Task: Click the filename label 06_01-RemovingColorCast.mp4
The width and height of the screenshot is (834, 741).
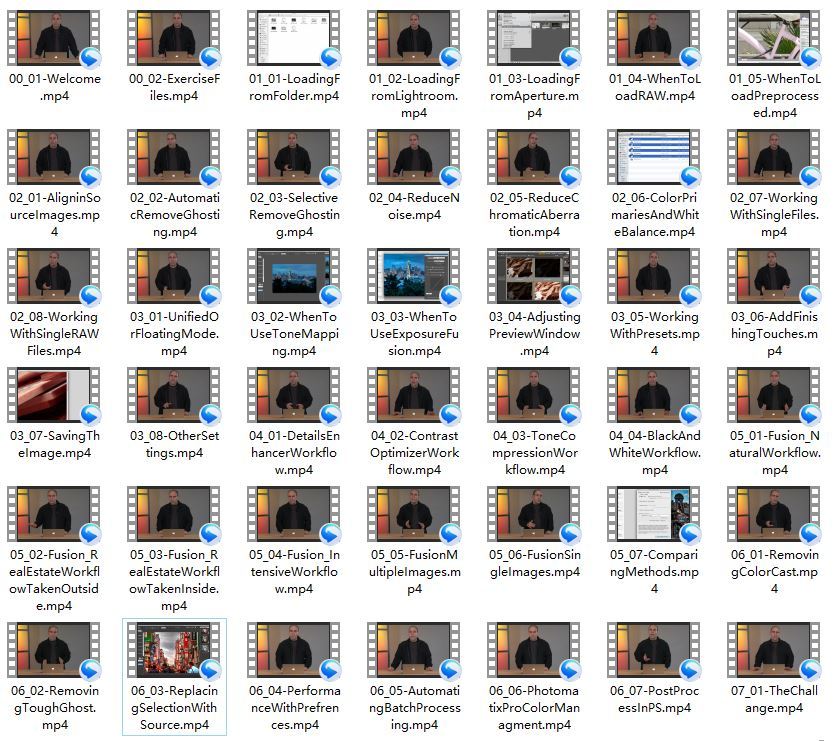Action: tap(774, 572)
